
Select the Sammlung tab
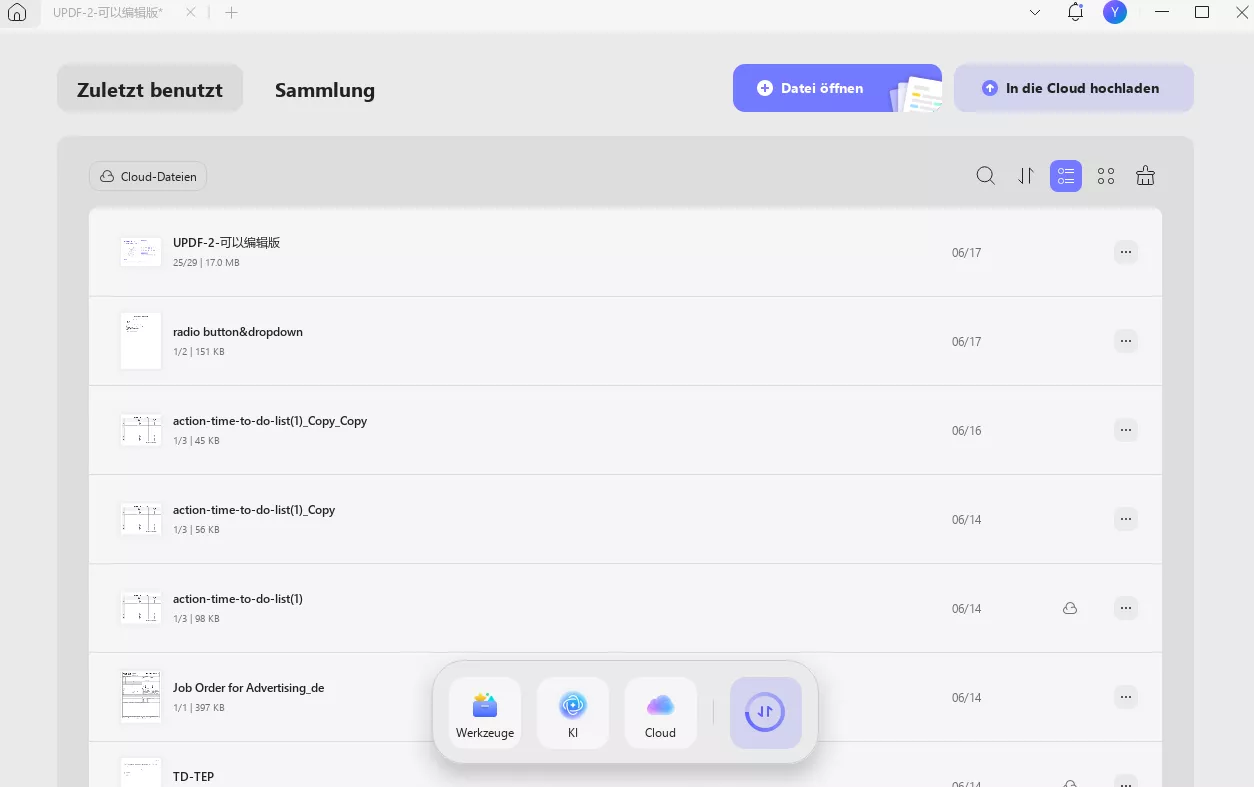(x=325, y=90)
